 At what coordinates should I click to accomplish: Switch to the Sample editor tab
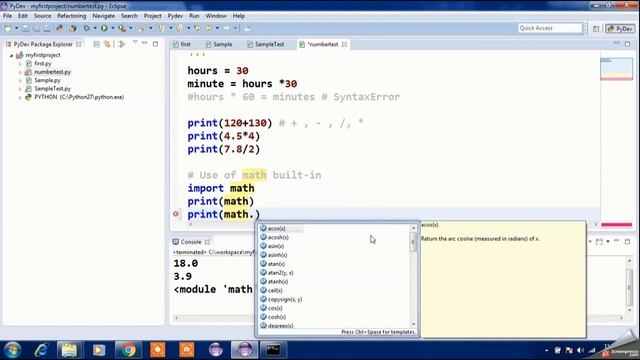pos(219,44)
